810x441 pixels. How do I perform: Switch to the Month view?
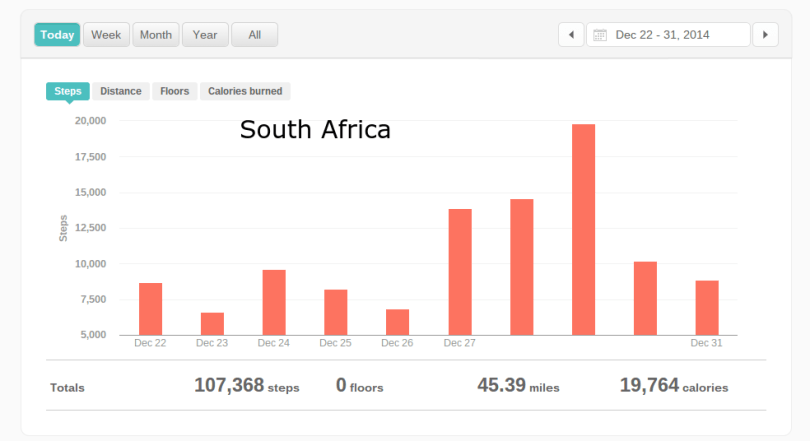coord(155,35)
